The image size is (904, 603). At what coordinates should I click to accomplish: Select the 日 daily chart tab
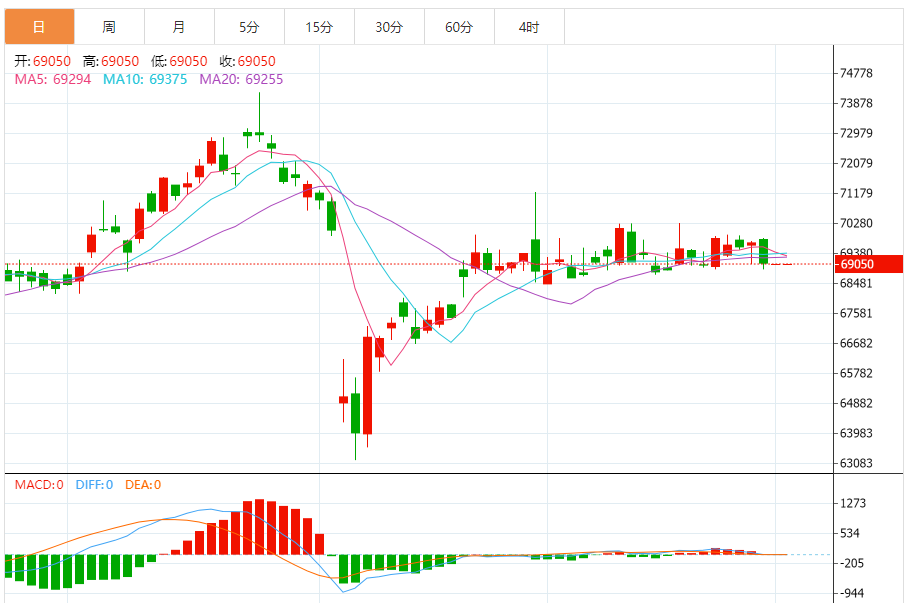pyautogui.click(x=40, y=27)
